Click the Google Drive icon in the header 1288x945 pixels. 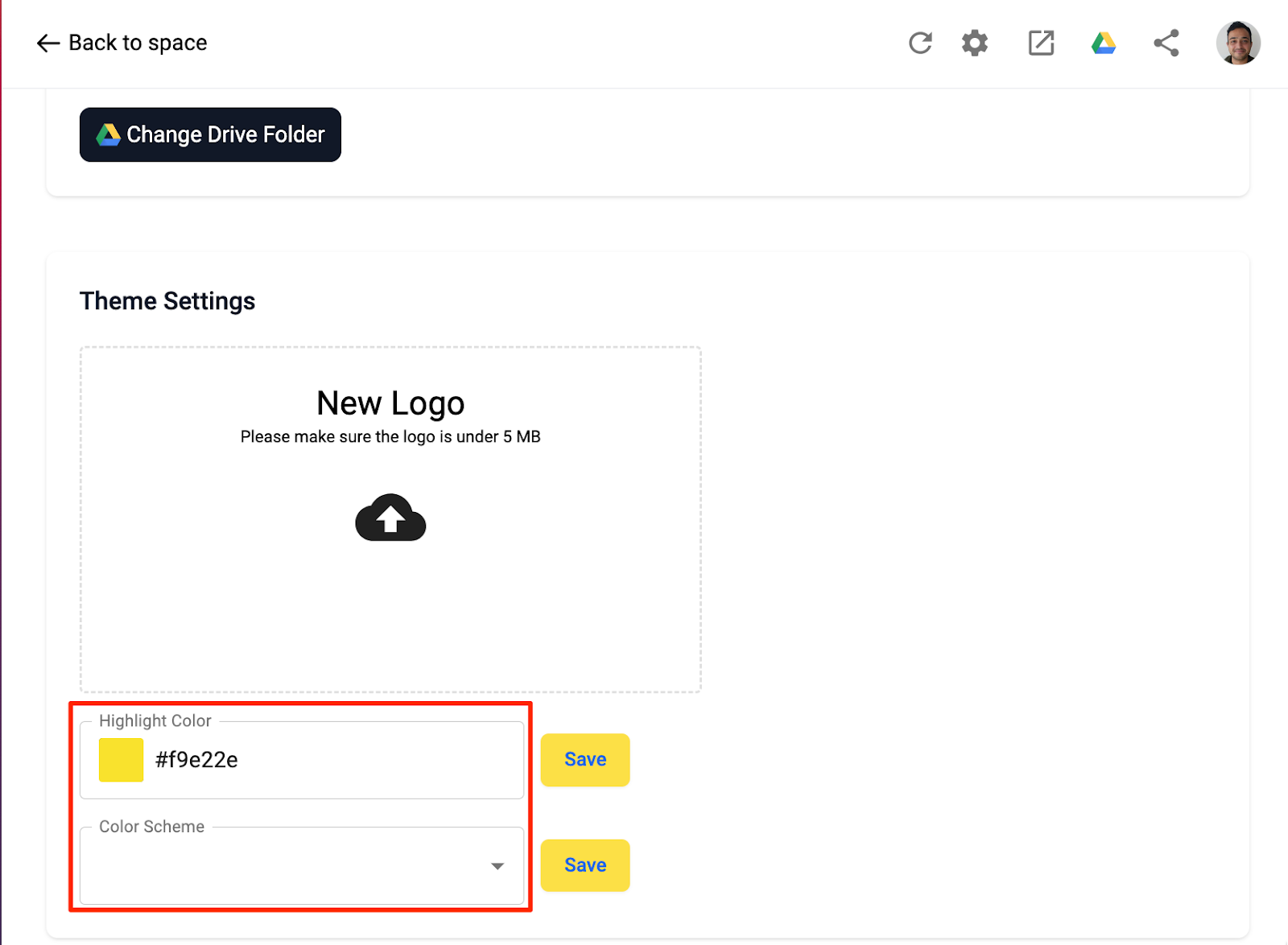click(x=1104, y=43)
